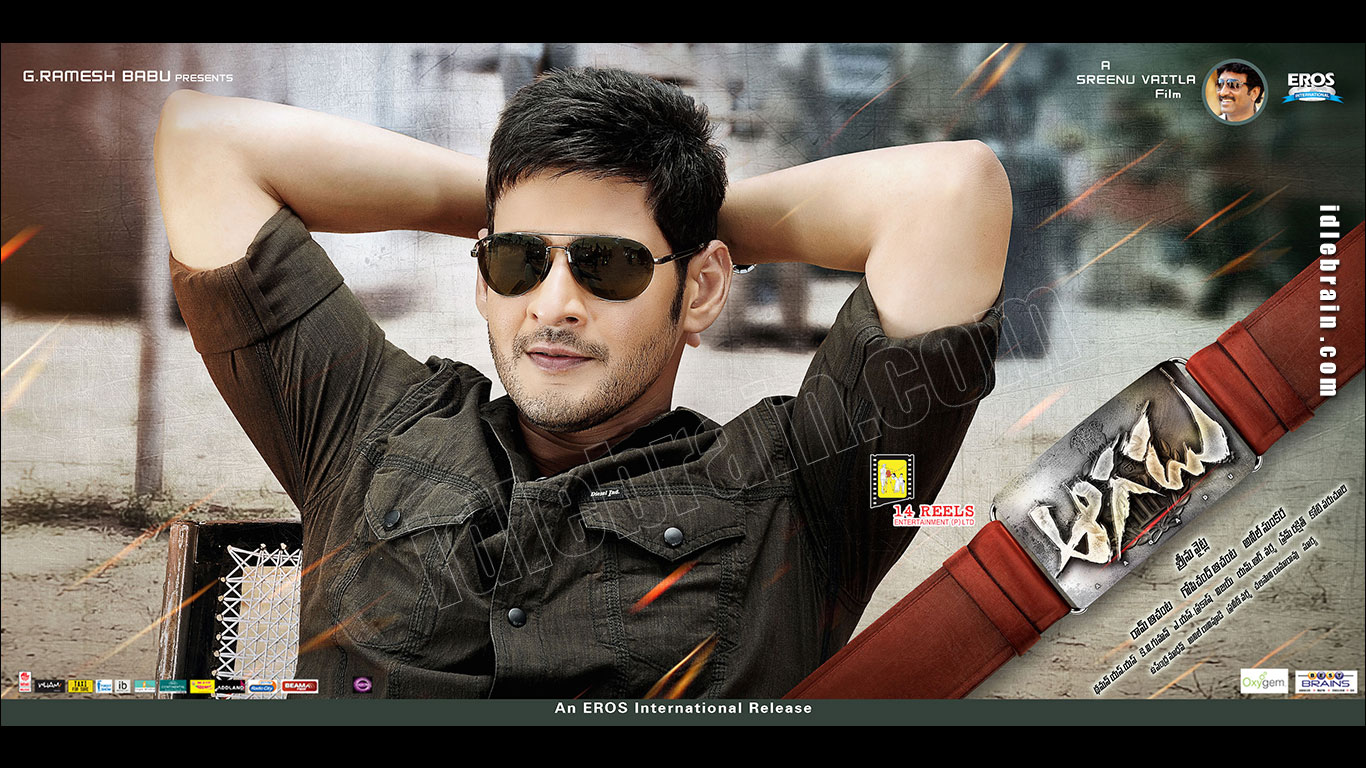Image resolution: width=1366 pixels, height=768 pixels.
Task: Click the ib sponsor logo
Action: tap(122, 686)
